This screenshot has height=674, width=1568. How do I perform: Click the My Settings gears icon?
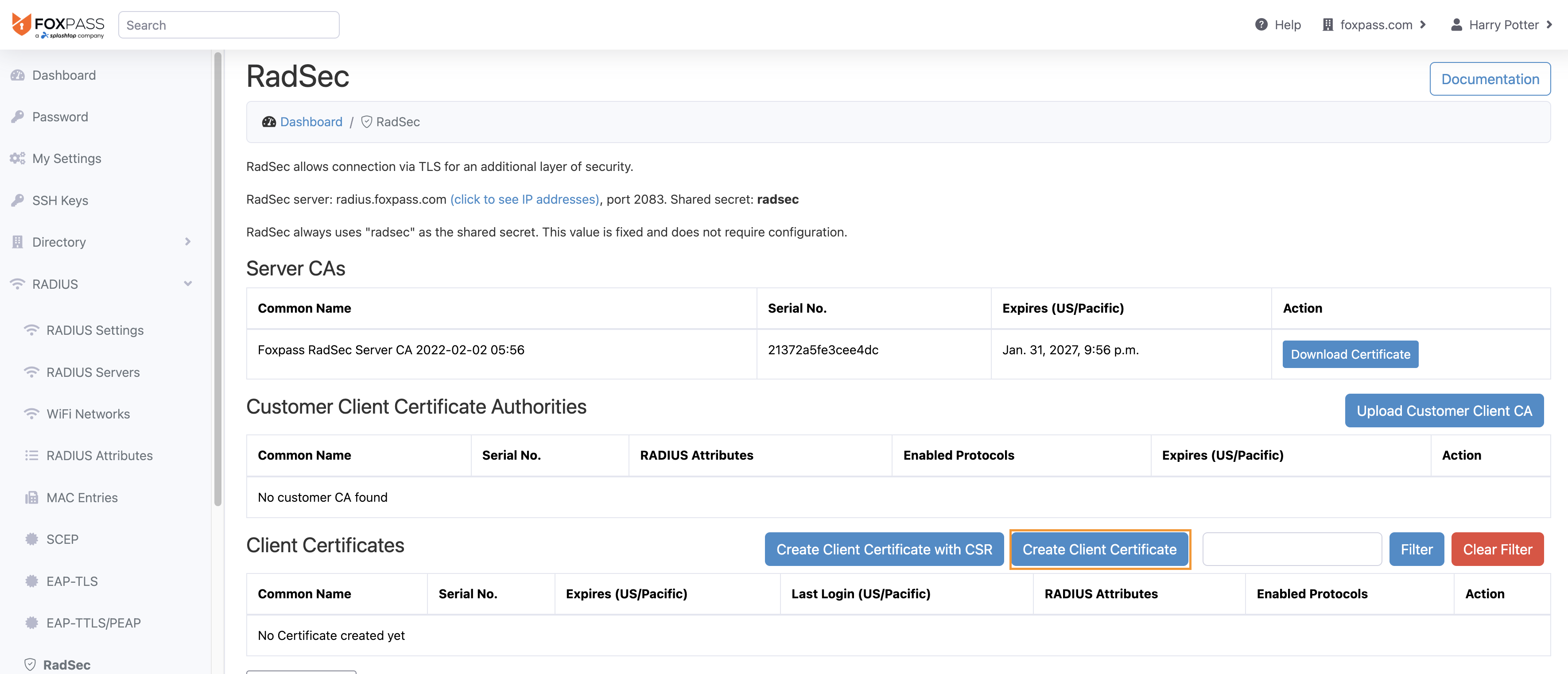(18, 158)
